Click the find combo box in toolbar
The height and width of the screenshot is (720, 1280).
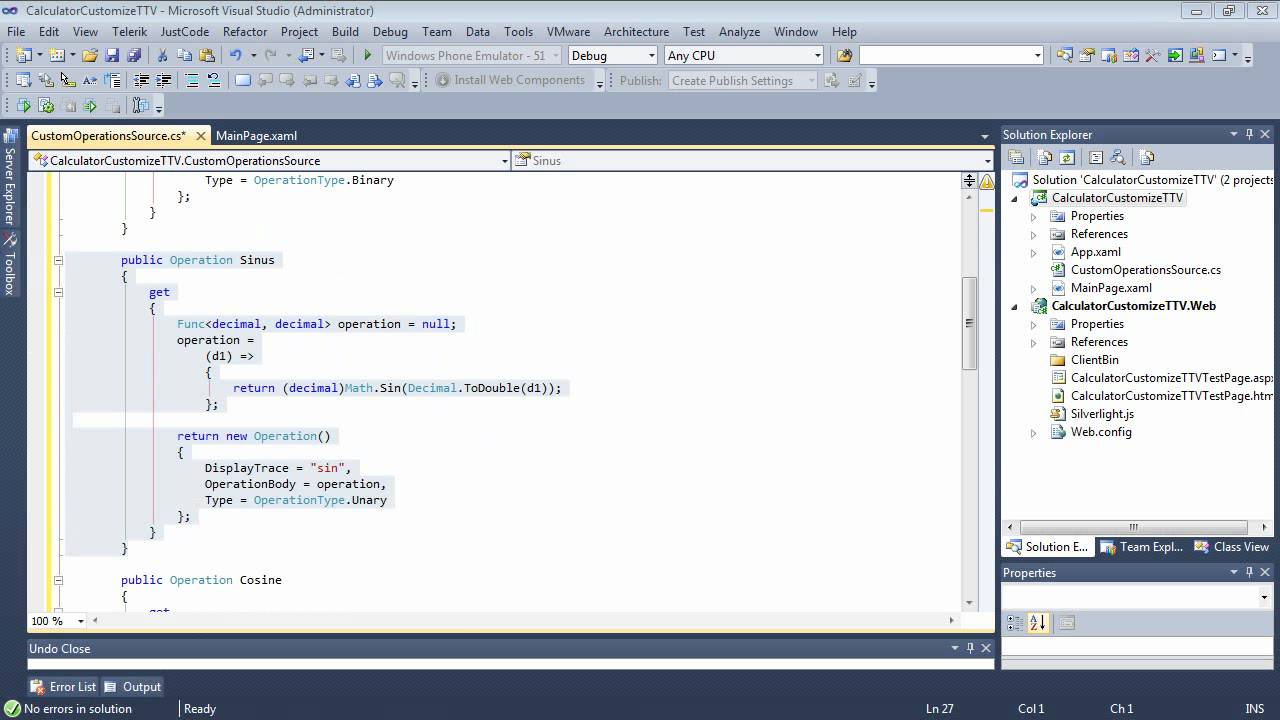pos(951,56)
